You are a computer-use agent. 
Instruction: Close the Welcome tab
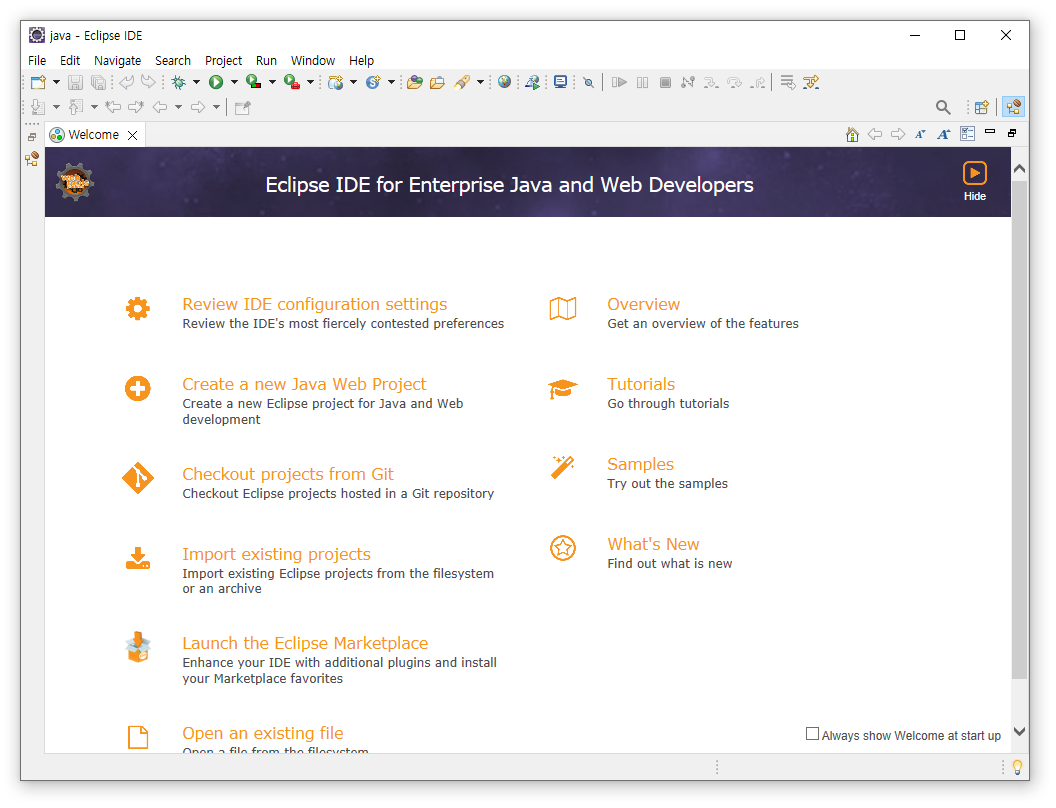(x=133, y=135)
